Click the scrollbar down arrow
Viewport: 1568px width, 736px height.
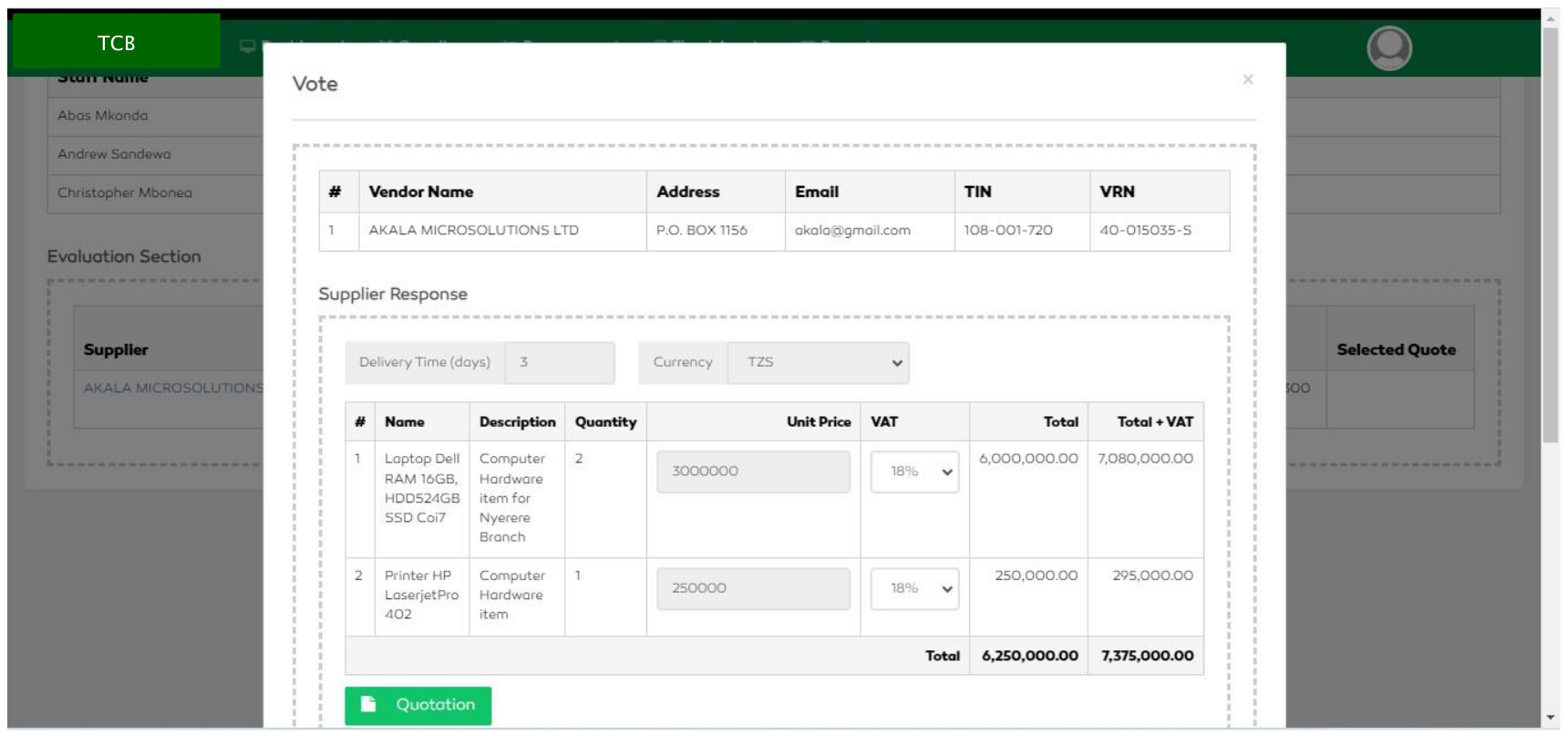coord(1551,718)
